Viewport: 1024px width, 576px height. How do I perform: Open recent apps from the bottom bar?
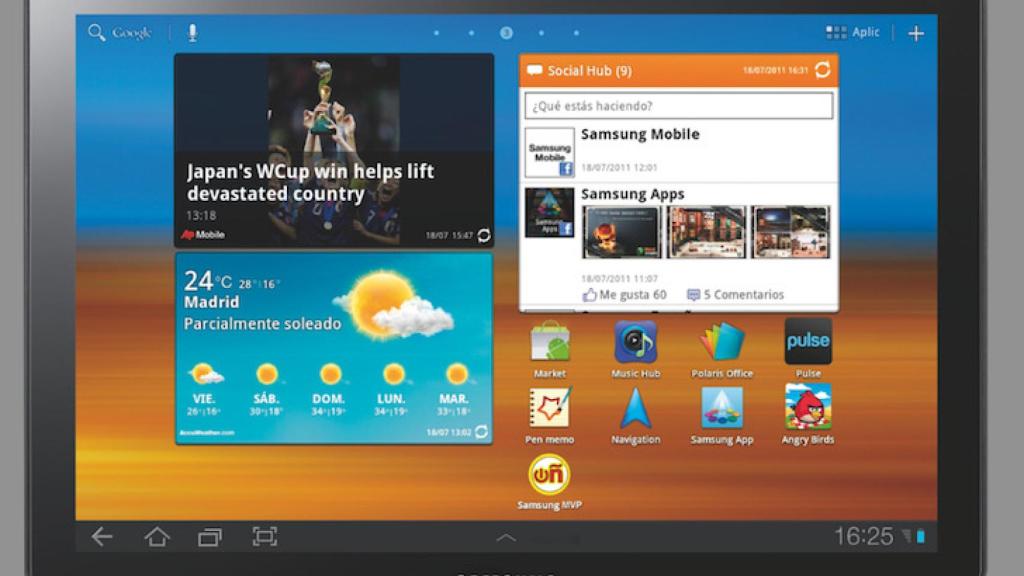click(x=208, y=537)
